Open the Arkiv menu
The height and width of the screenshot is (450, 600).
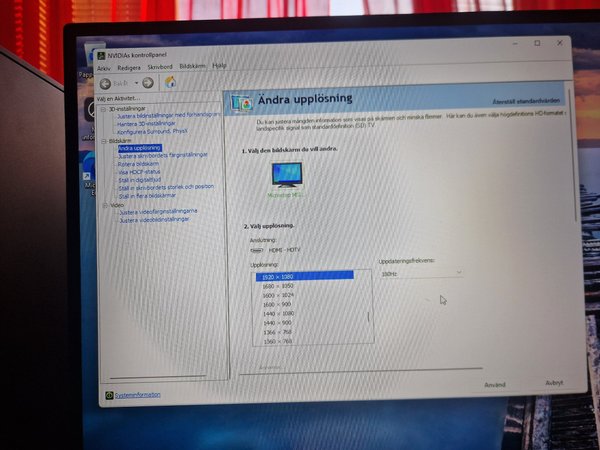click(103, 66)
